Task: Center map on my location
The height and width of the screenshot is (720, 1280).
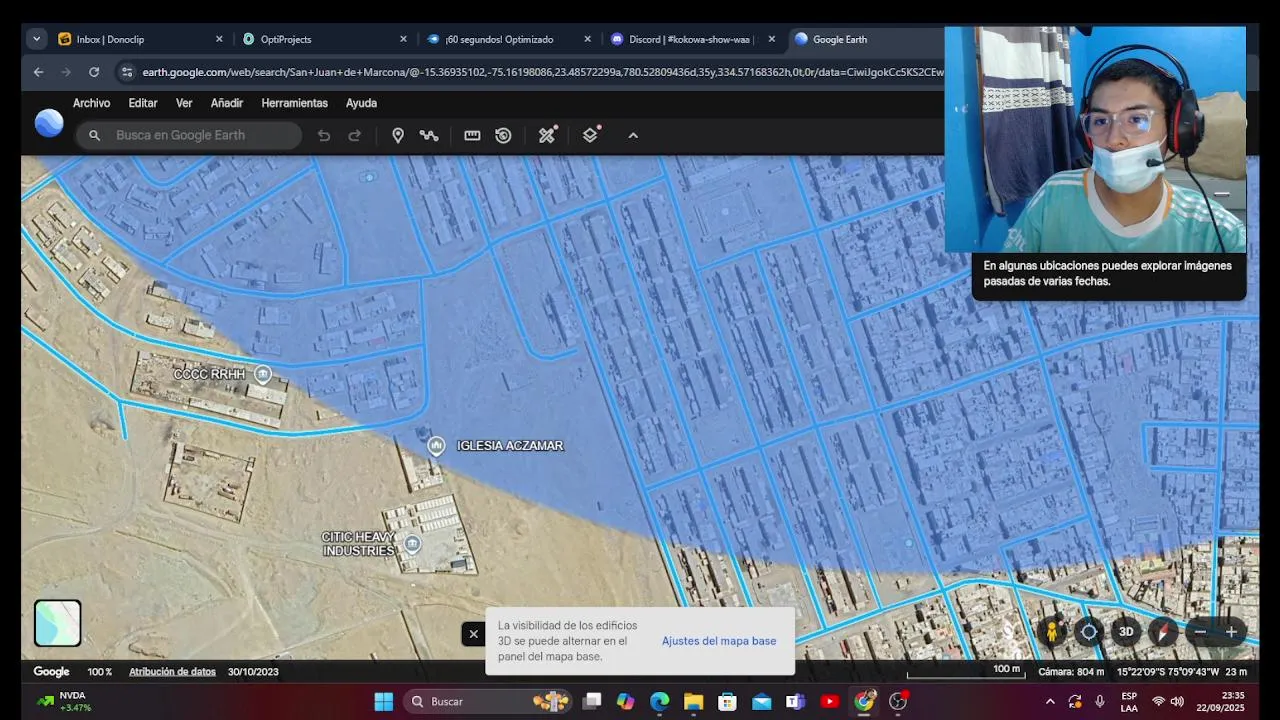Action: (1089, 632)
